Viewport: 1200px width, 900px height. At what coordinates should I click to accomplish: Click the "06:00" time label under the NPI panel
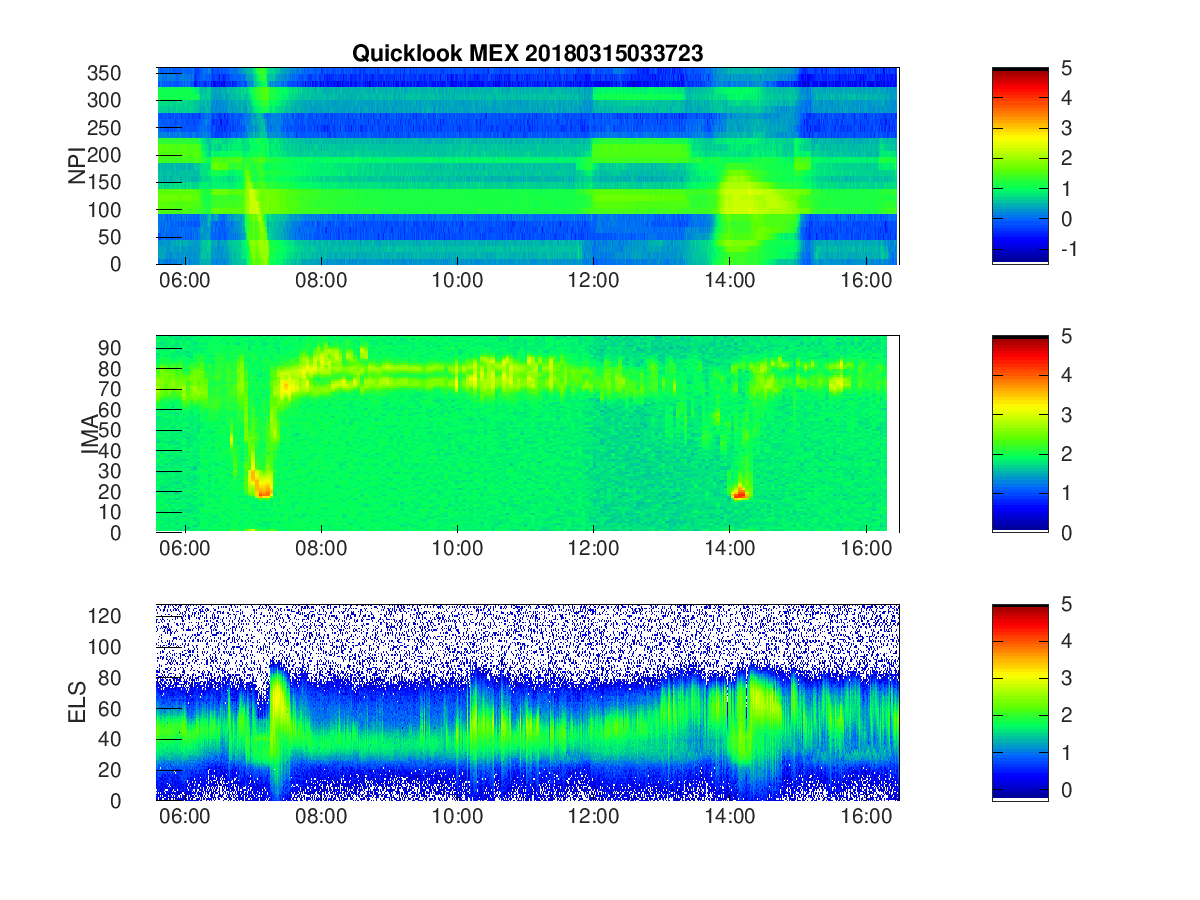tap(185, 282)
